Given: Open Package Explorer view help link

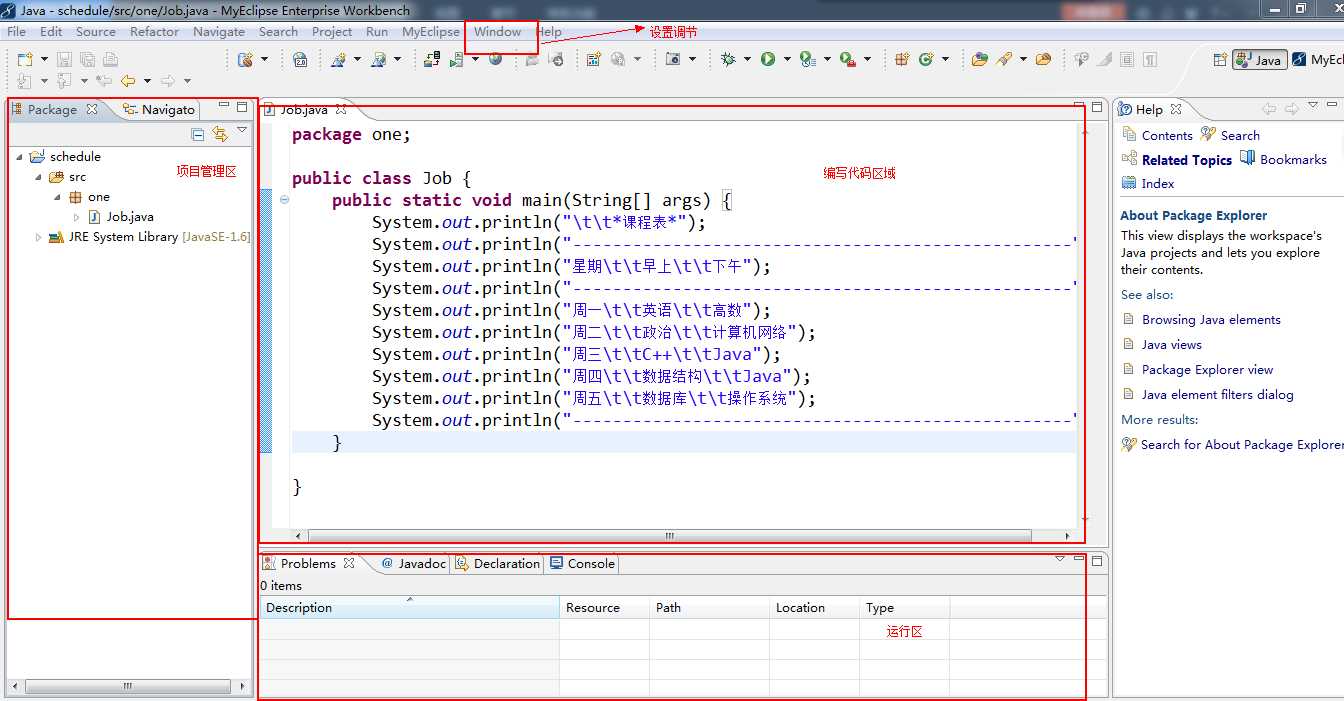Looking at the screenshot, I should coord(1208,370).
